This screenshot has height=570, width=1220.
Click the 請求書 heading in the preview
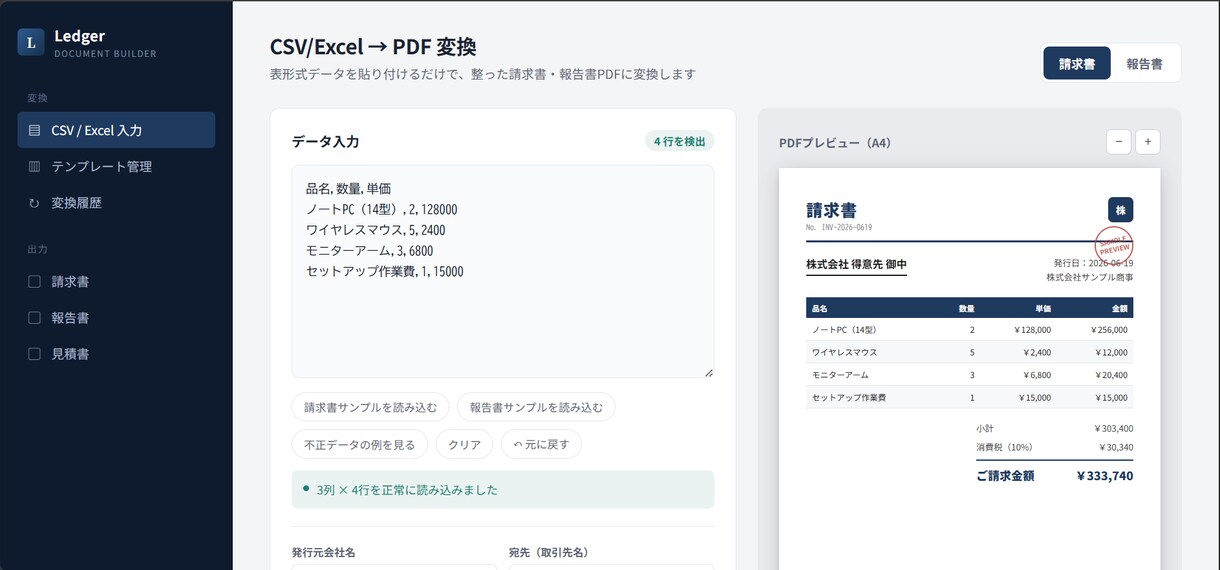pyautogui.click(x=831, y=210)
